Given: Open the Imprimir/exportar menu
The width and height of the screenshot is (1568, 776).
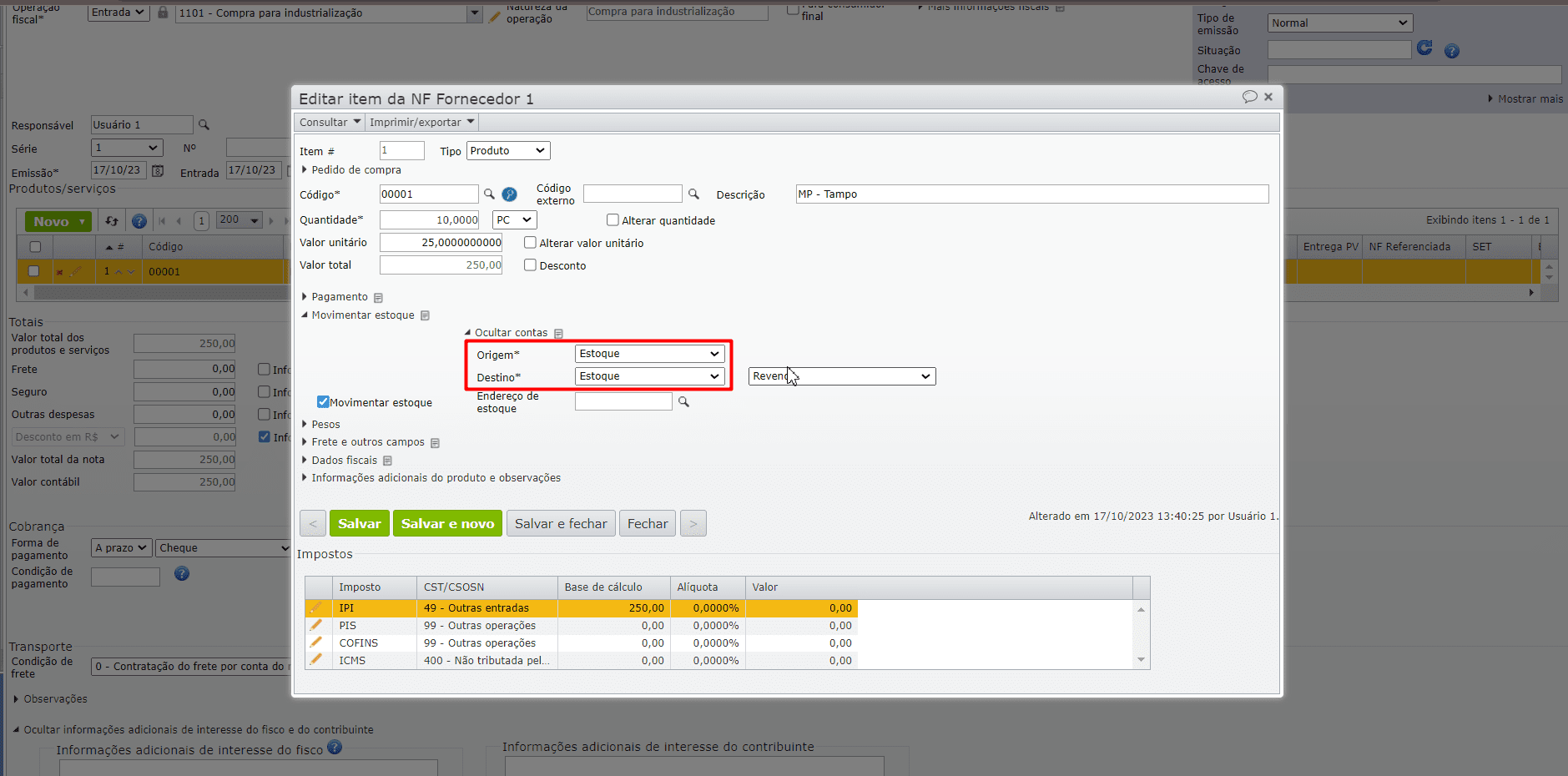Looking at the screenshot, I should click(x=421, y=122).
